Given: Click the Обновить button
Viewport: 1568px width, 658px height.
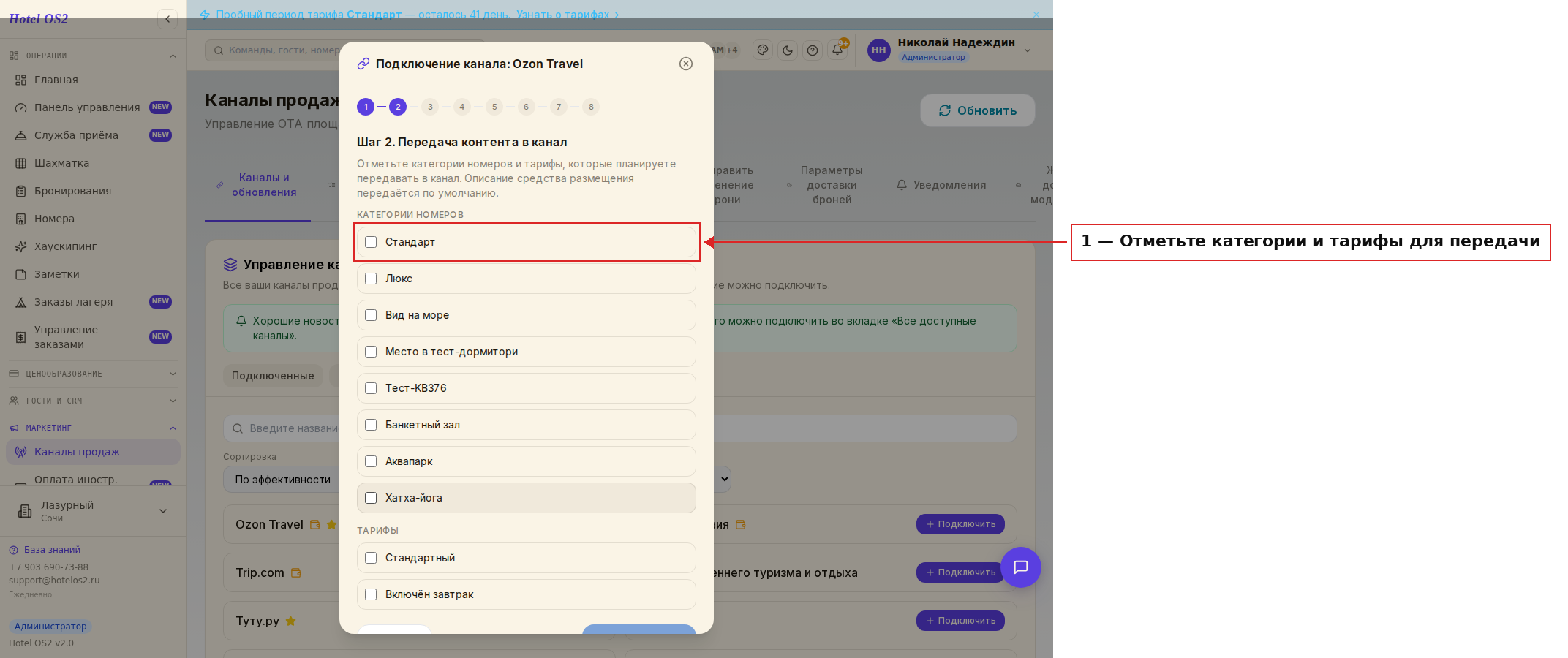Looking at the screenshot, I should pyautogui.click(x=978, y=110).
